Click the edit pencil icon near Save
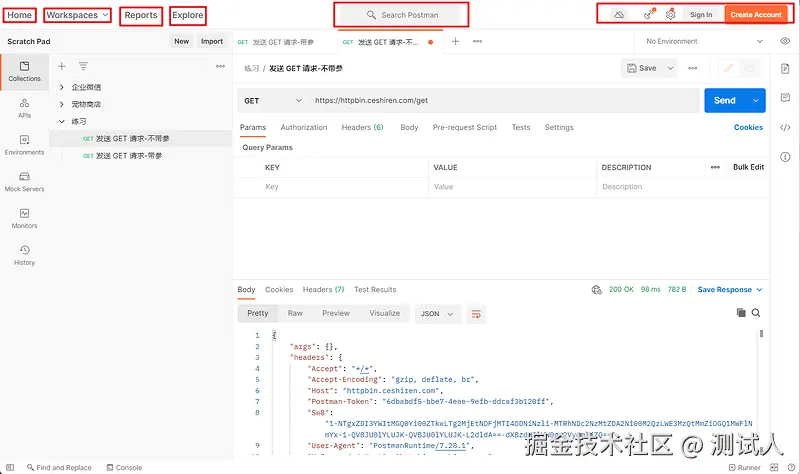Screen dimensions: 800x474 (729, 68)
